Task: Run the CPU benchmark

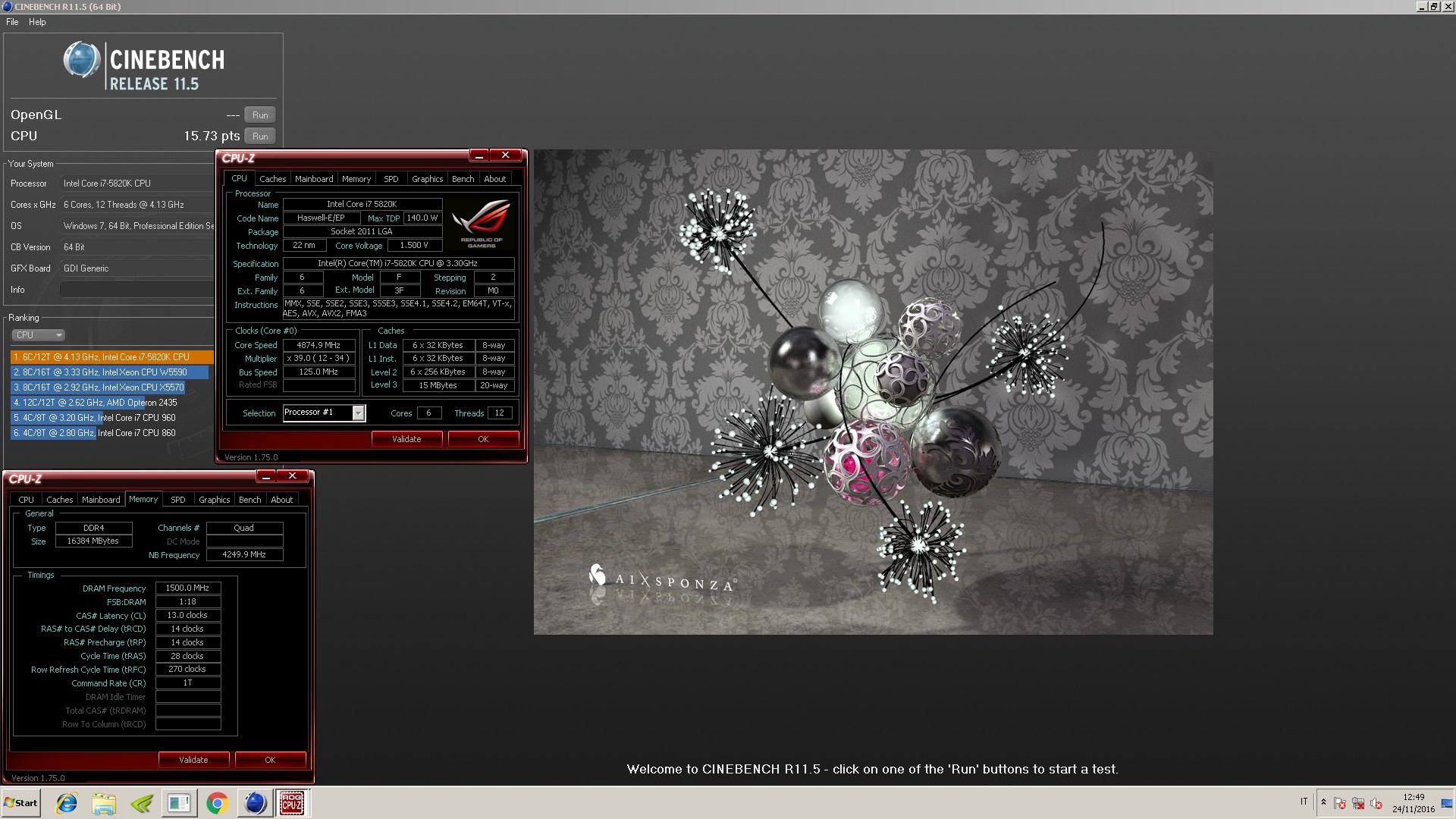Action: [x=260, y=136]
